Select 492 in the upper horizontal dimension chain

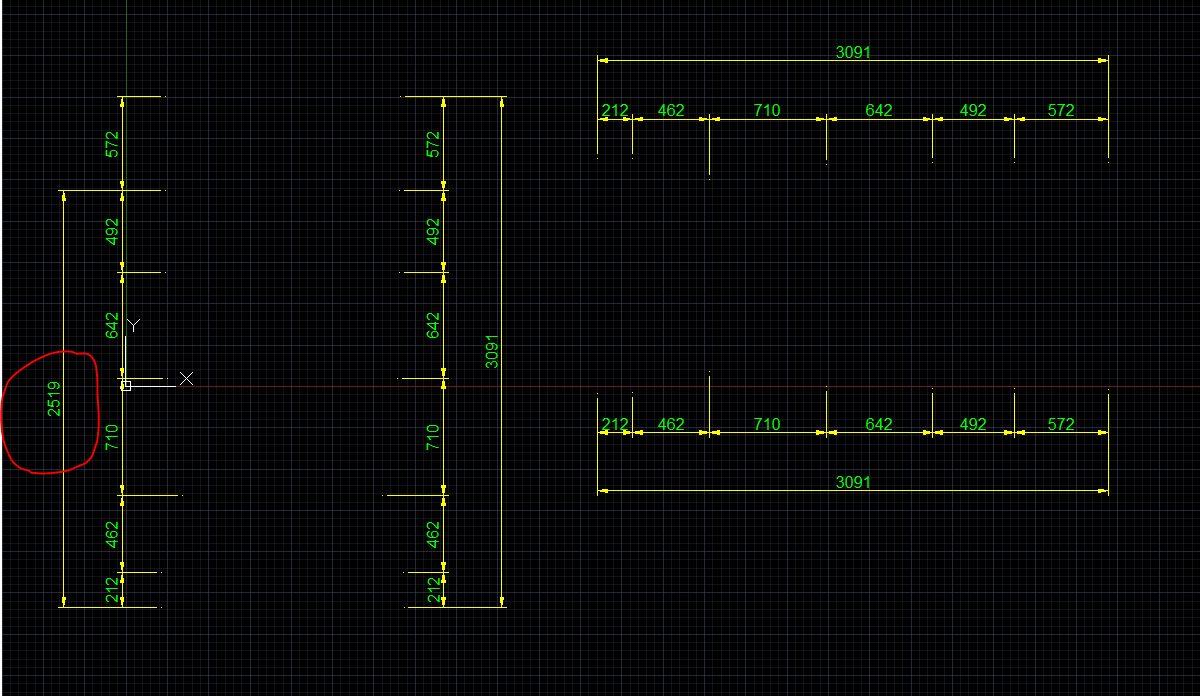(973, 110)
